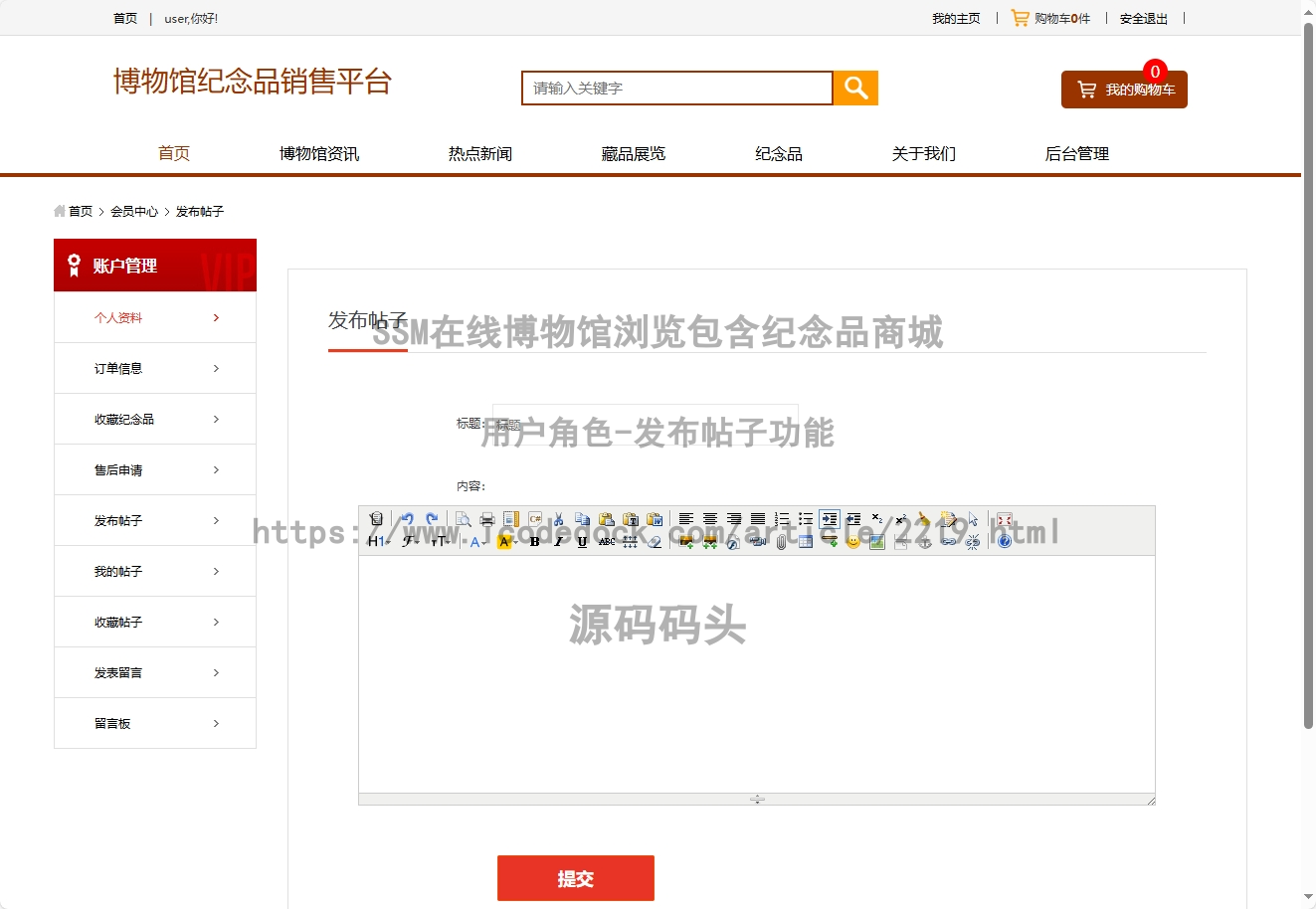Click into the 标题 title field

pos(646,424)
